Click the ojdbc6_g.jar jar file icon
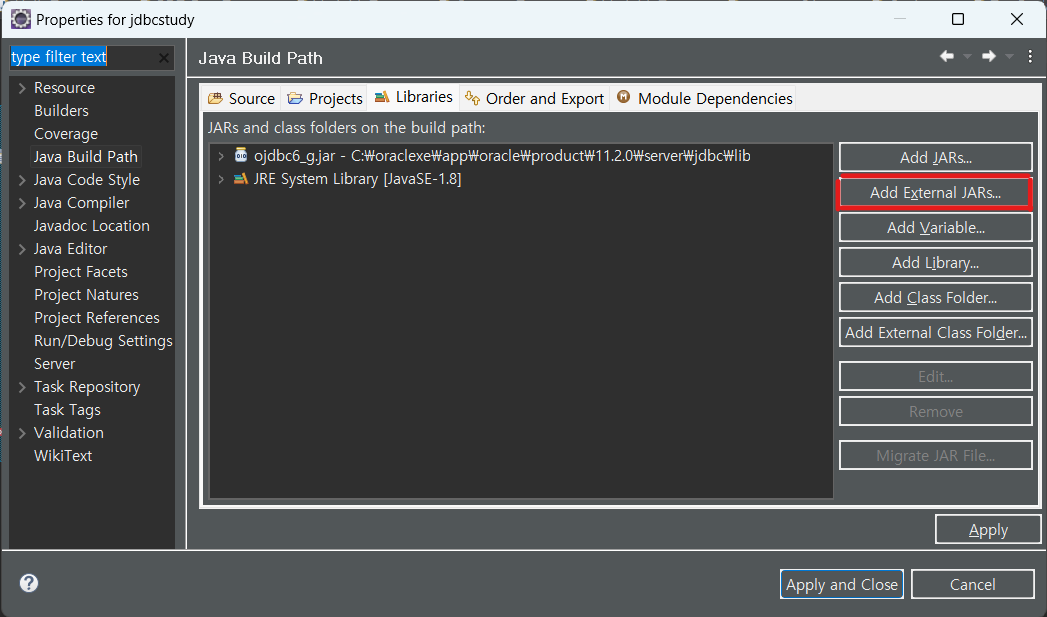Image resolution: width=1047 pixels, height=617 pixels. click(241, 156)
